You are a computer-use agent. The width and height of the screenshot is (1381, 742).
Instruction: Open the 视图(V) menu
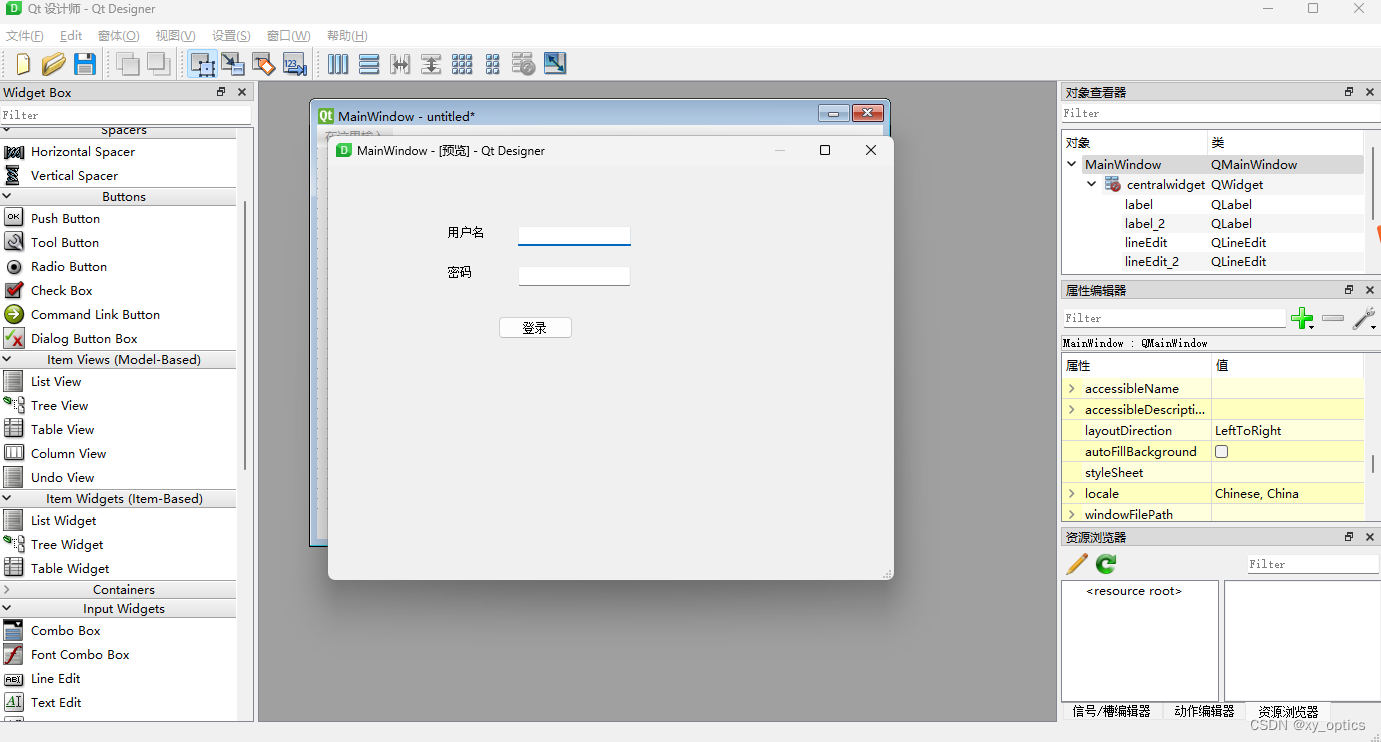175,36
